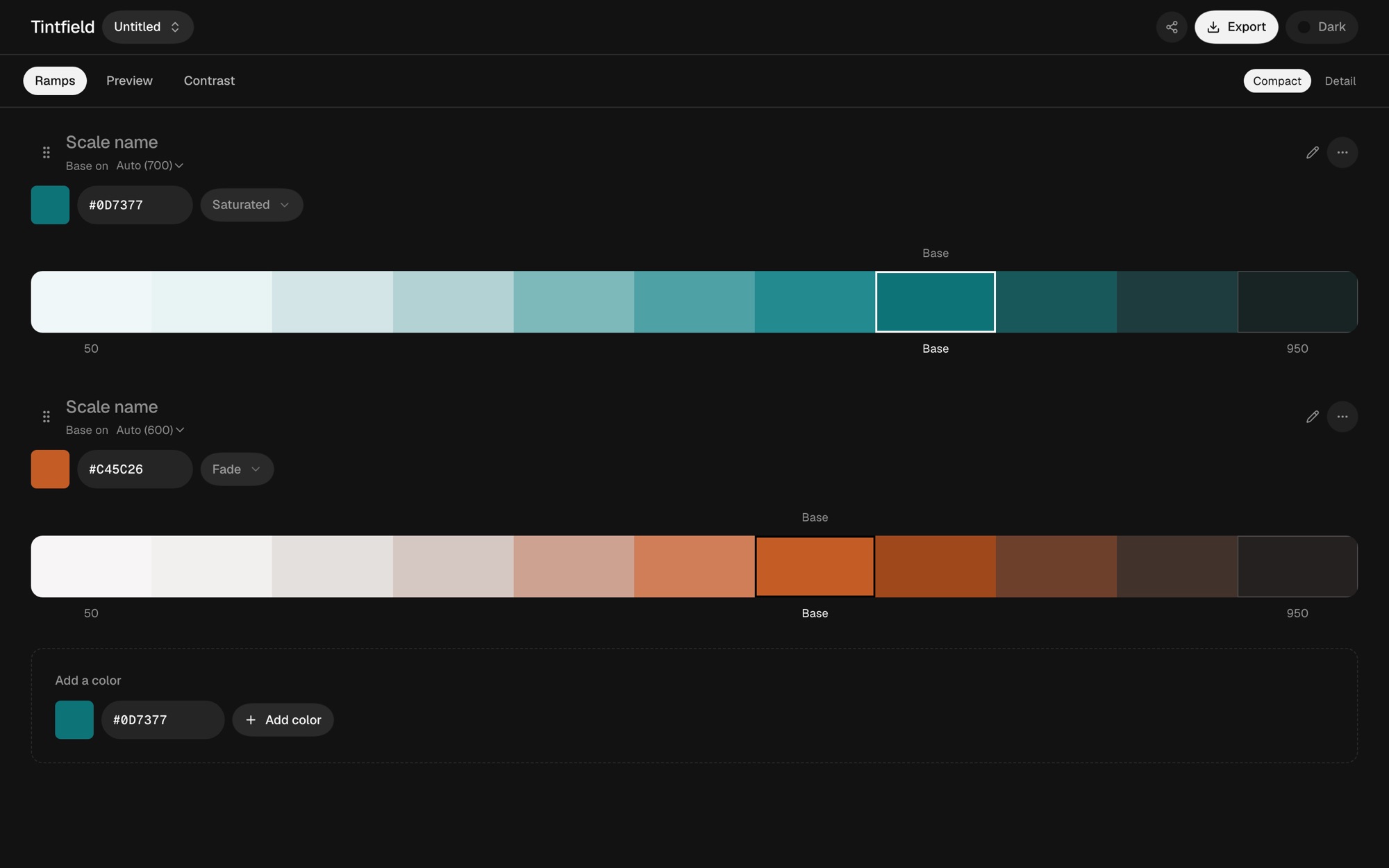Image resolution: width=1389 pixels, height=868 pixels.
Task: Switch to the Preview tab
Action: point(129,81)
